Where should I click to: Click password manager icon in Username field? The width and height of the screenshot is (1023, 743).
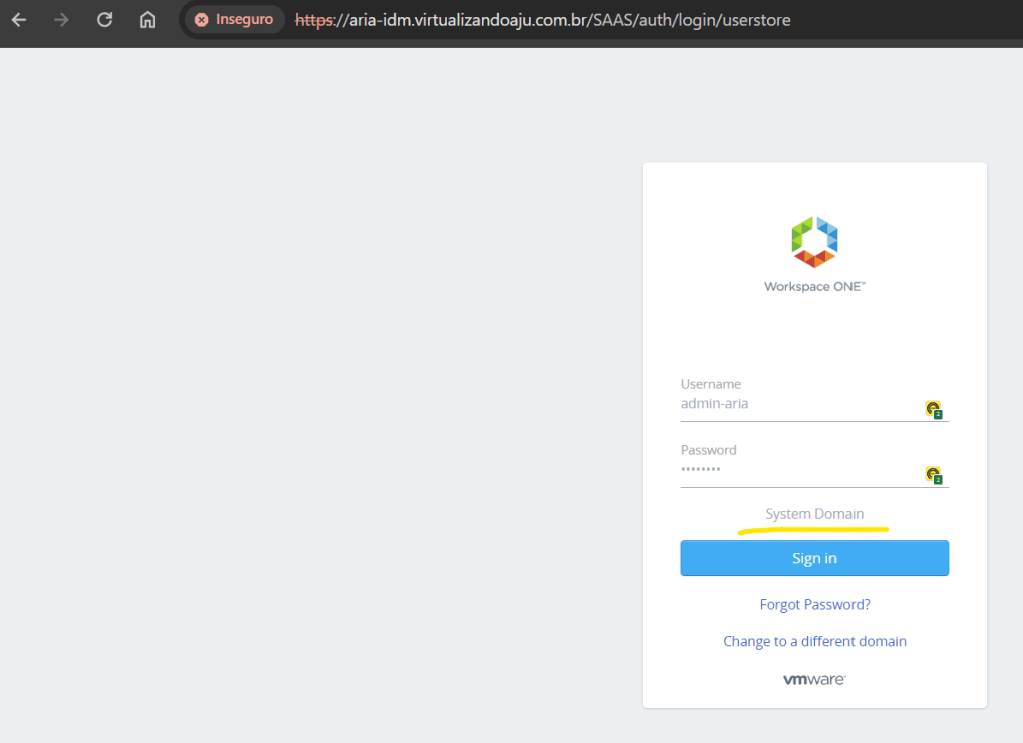(933, 409)
